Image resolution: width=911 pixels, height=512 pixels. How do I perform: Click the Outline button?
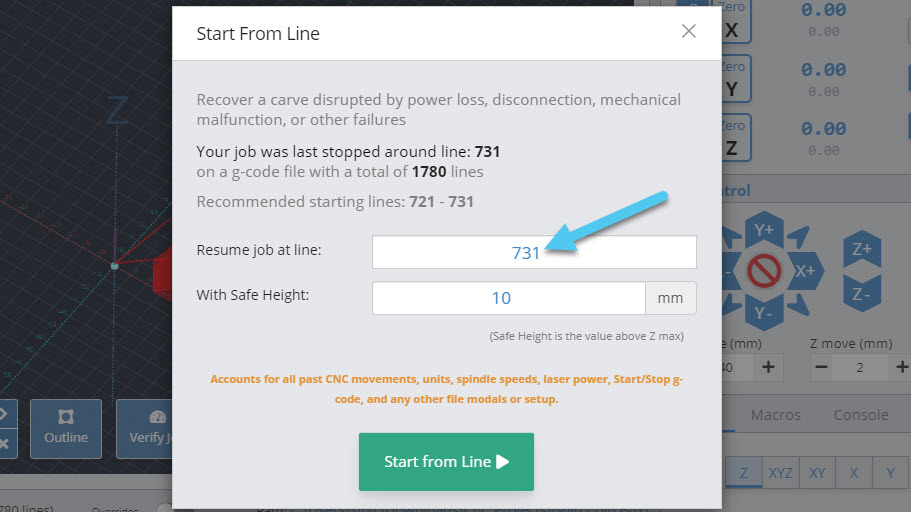pos(66,428)
